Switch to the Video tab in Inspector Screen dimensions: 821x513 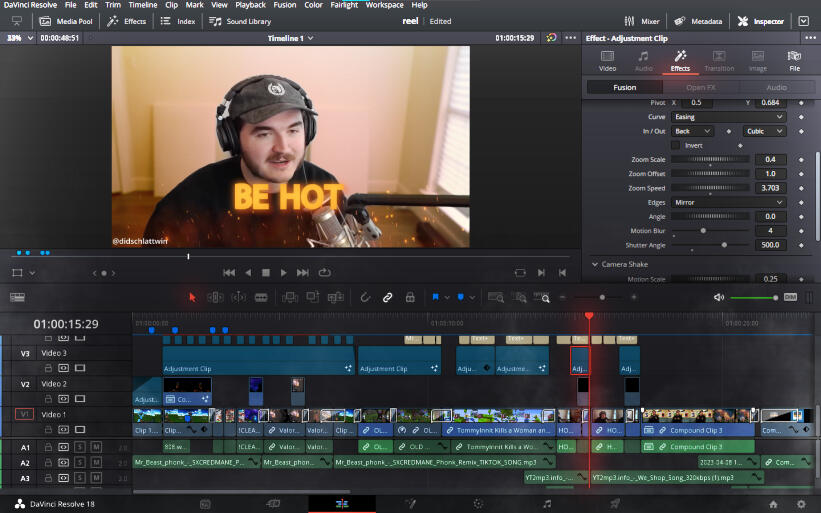point(607,60)
